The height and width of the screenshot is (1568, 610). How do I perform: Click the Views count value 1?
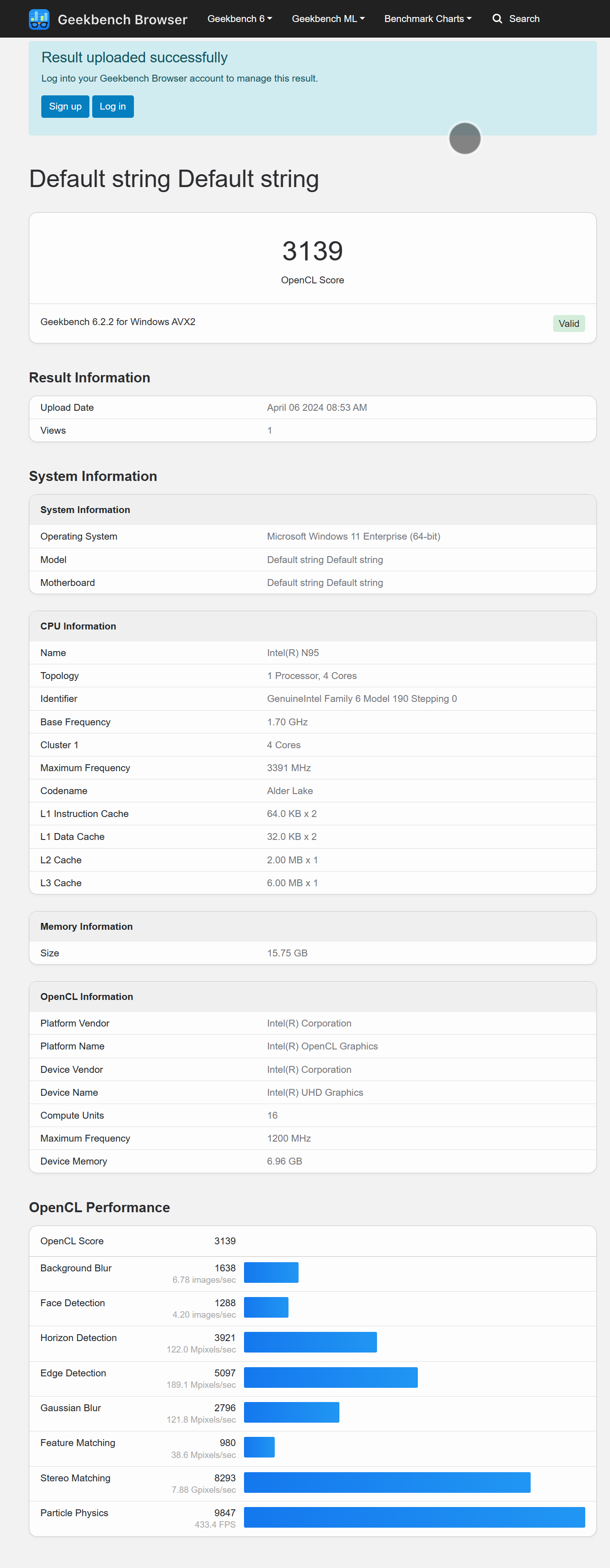click(269, 431)
